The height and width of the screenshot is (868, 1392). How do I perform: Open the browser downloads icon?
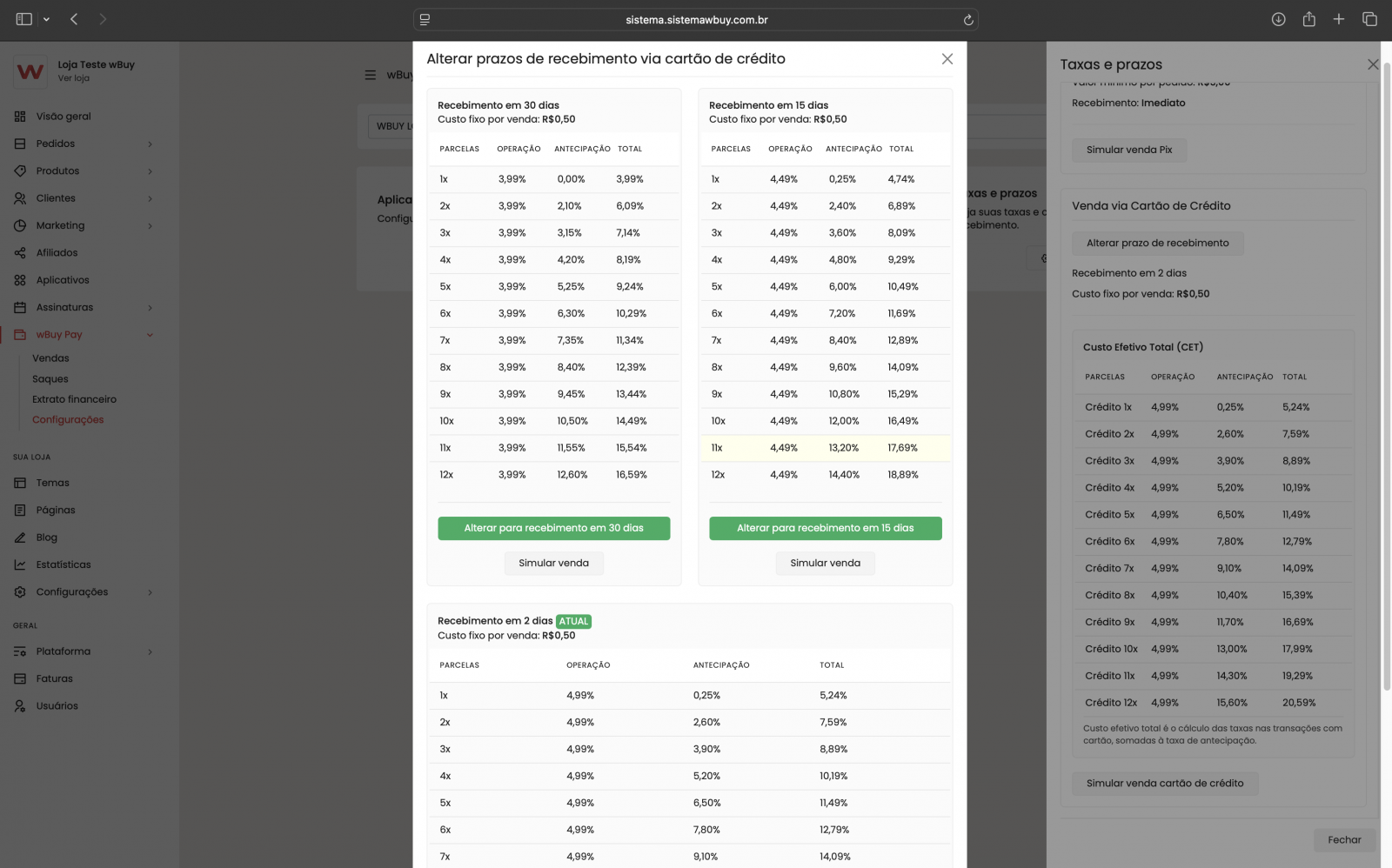pos(1278,19)
